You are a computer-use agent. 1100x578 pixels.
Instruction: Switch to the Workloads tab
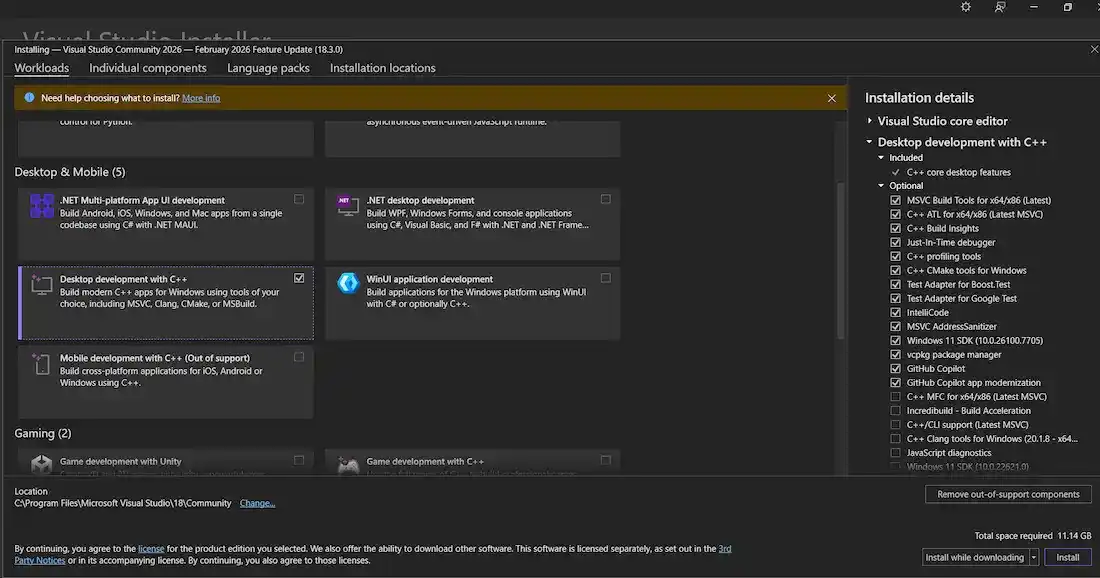(41, 68)
